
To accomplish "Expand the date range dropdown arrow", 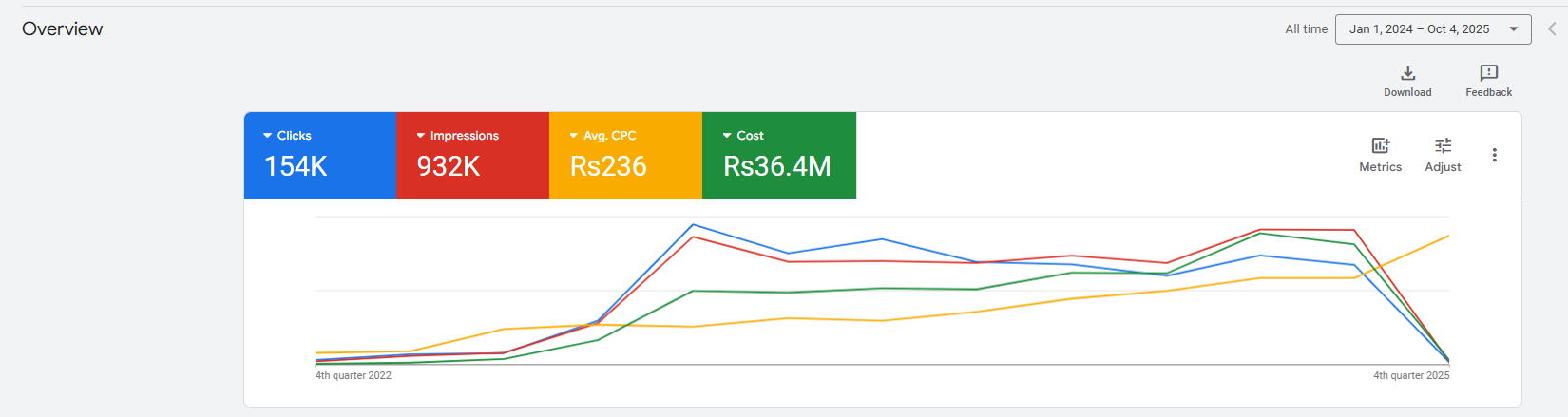I will [x=1513, y=29].
